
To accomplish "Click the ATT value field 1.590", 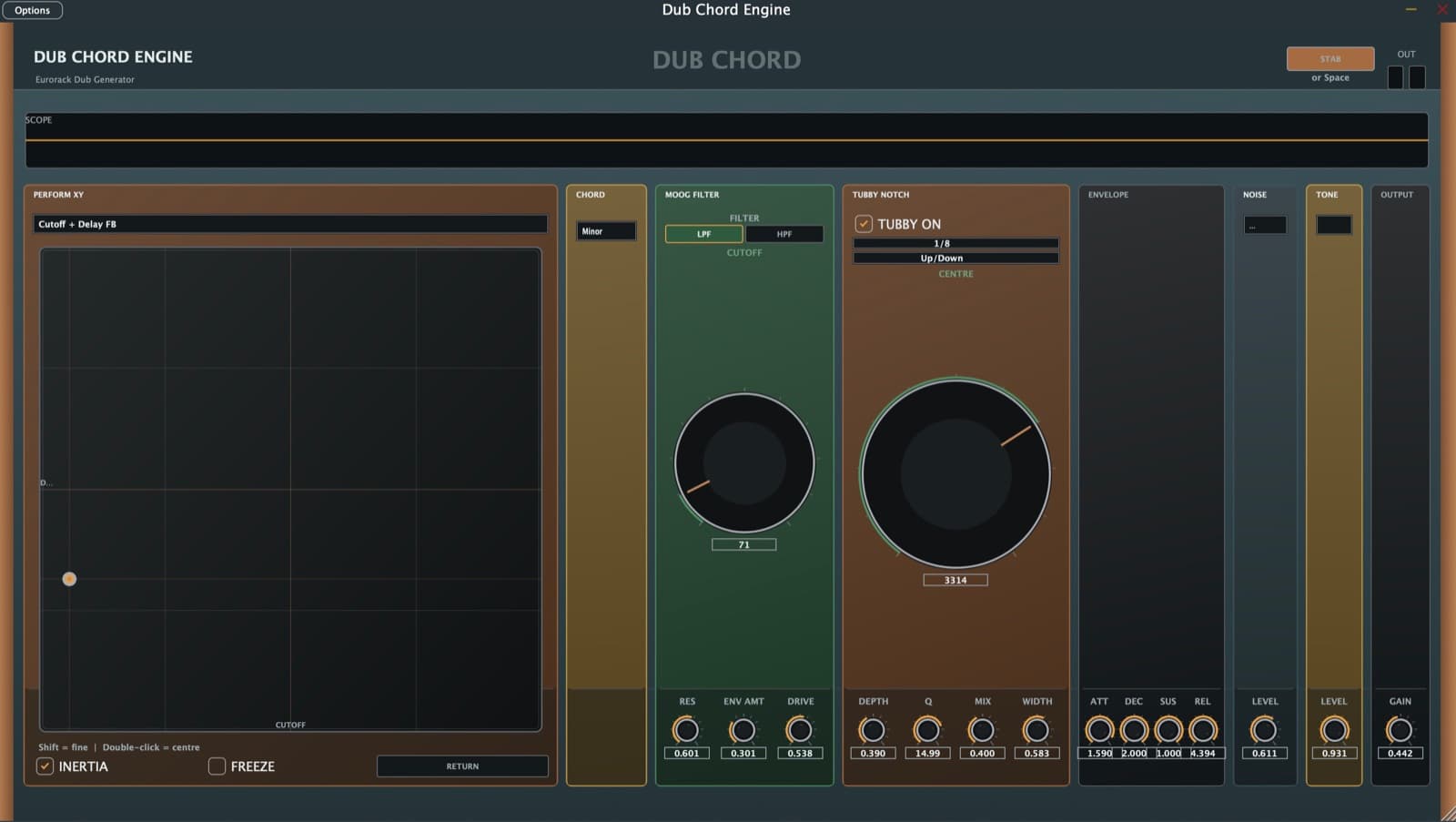I will pos(1099,754).
